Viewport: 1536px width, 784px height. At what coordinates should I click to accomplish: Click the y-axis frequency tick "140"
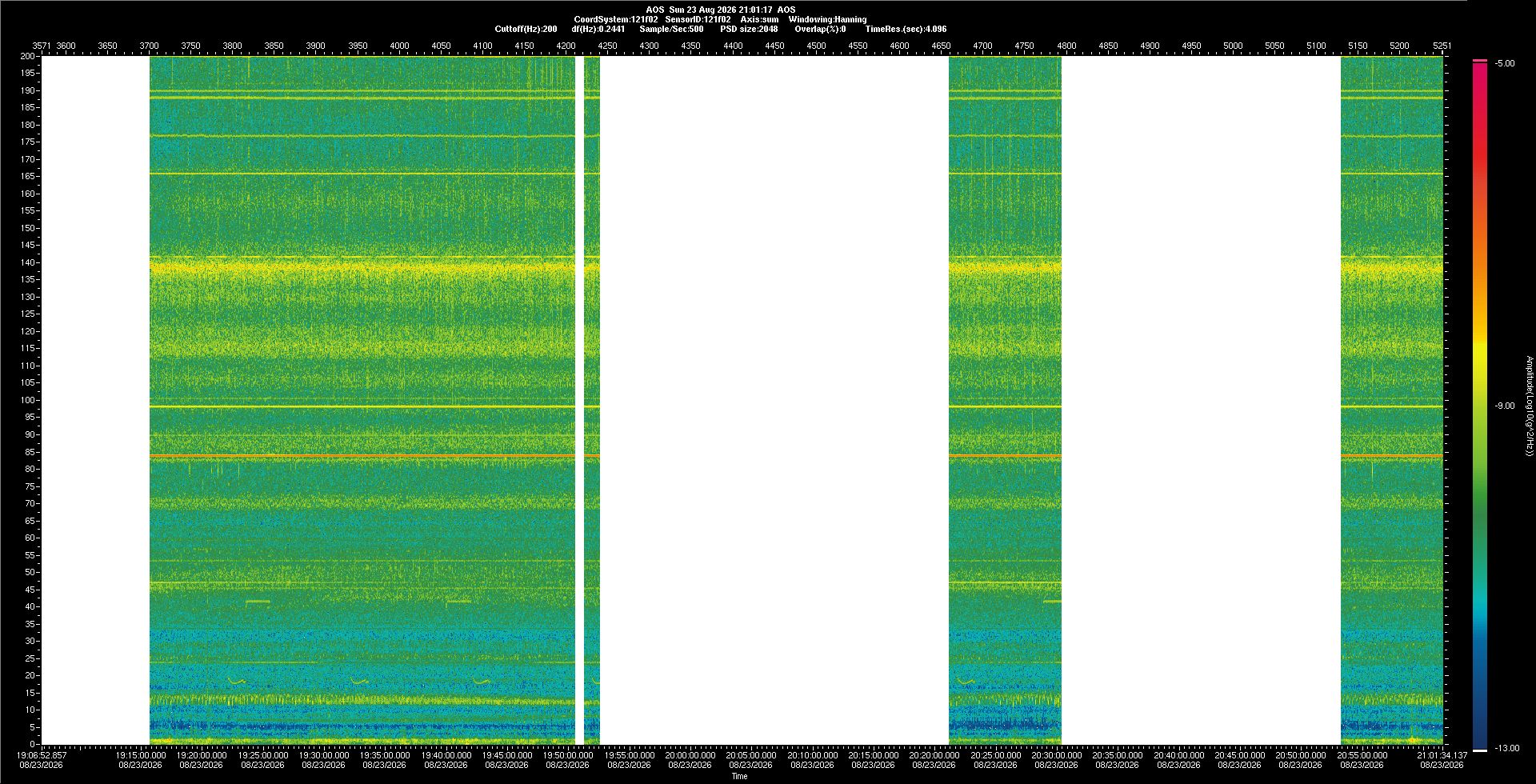(x=28, y=262)
